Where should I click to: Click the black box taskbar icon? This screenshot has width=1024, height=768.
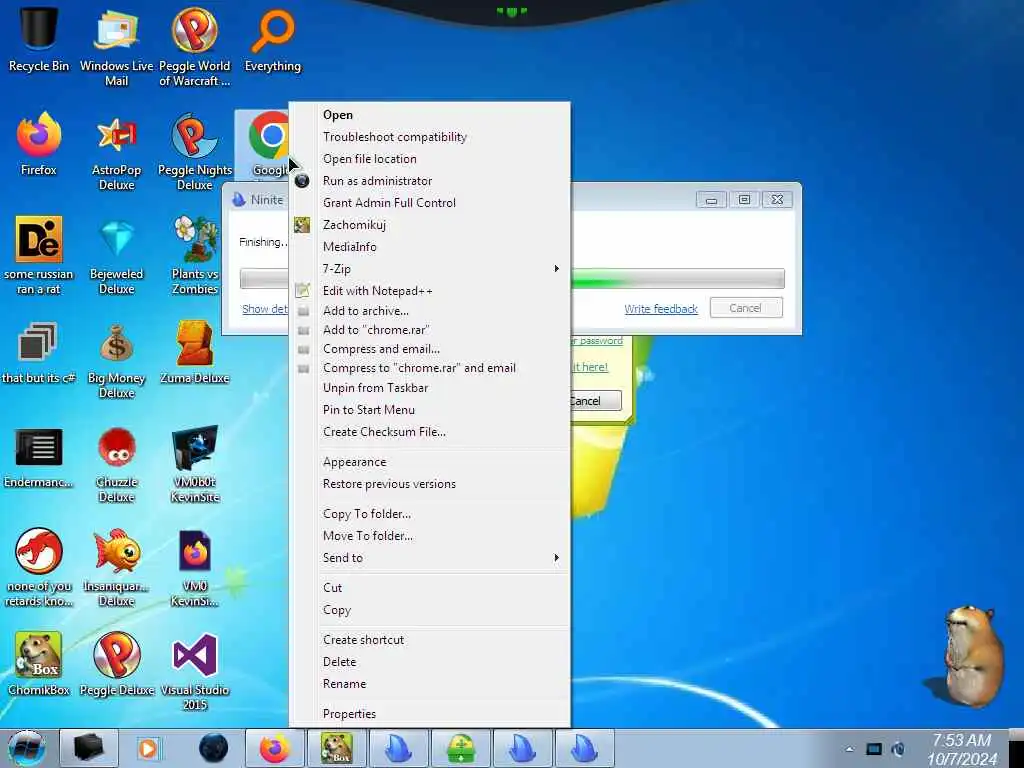(89, 748)
